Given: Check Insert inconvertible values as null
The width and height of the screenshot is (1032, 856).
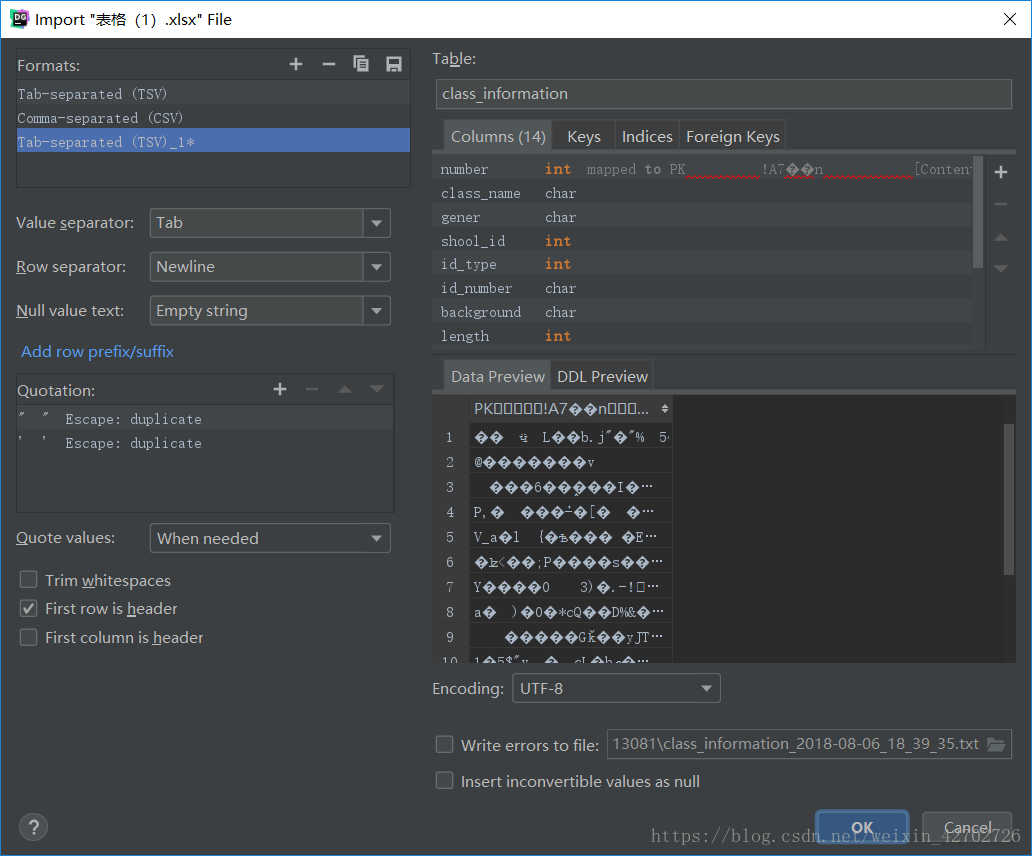Looking at the screenshot, I should (445, 781).
